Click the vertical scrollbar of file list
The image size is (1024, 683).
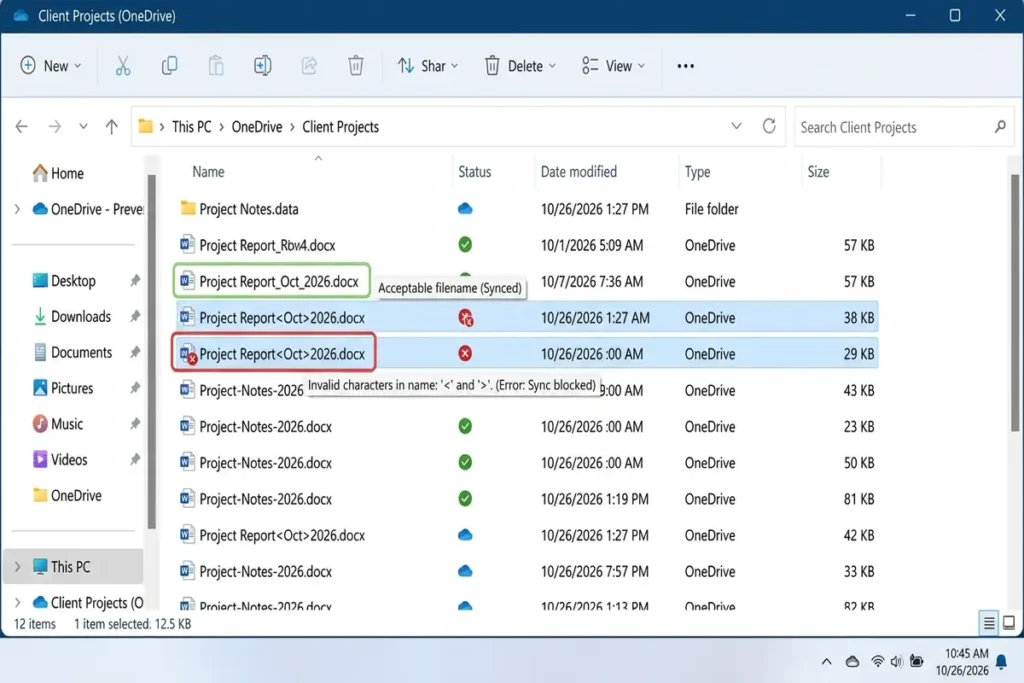pos(1014,303)
